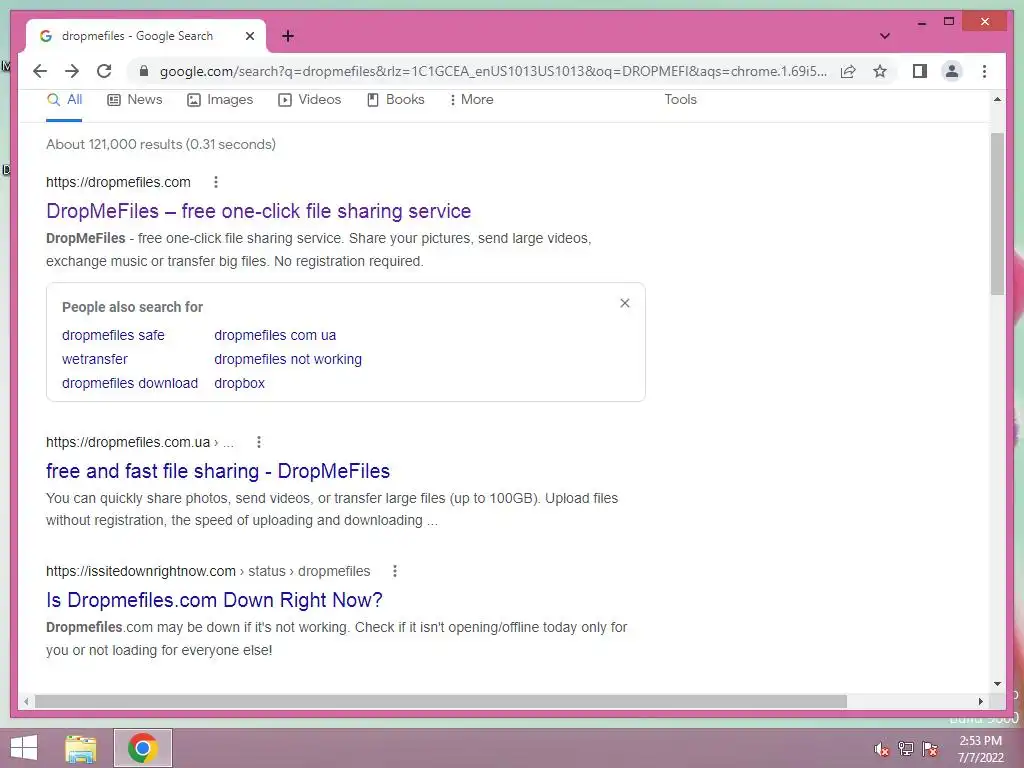Open options for the dropmefiles.com result
The image size is (1024, 768).
tap(216, 182)
